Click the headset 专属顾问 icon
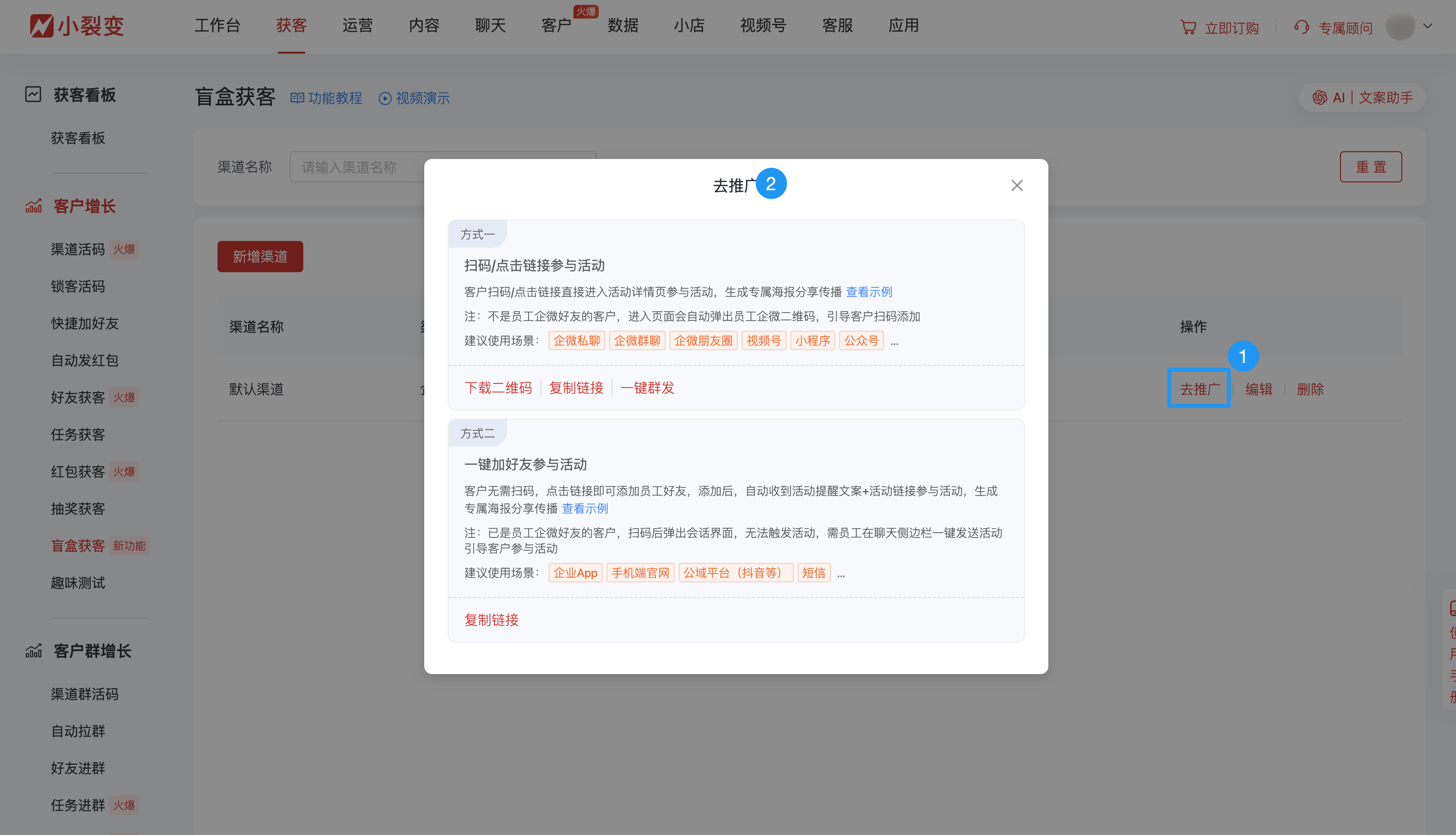The height and width of the screenshot is (836, 1456). (x=1300, y=27)
